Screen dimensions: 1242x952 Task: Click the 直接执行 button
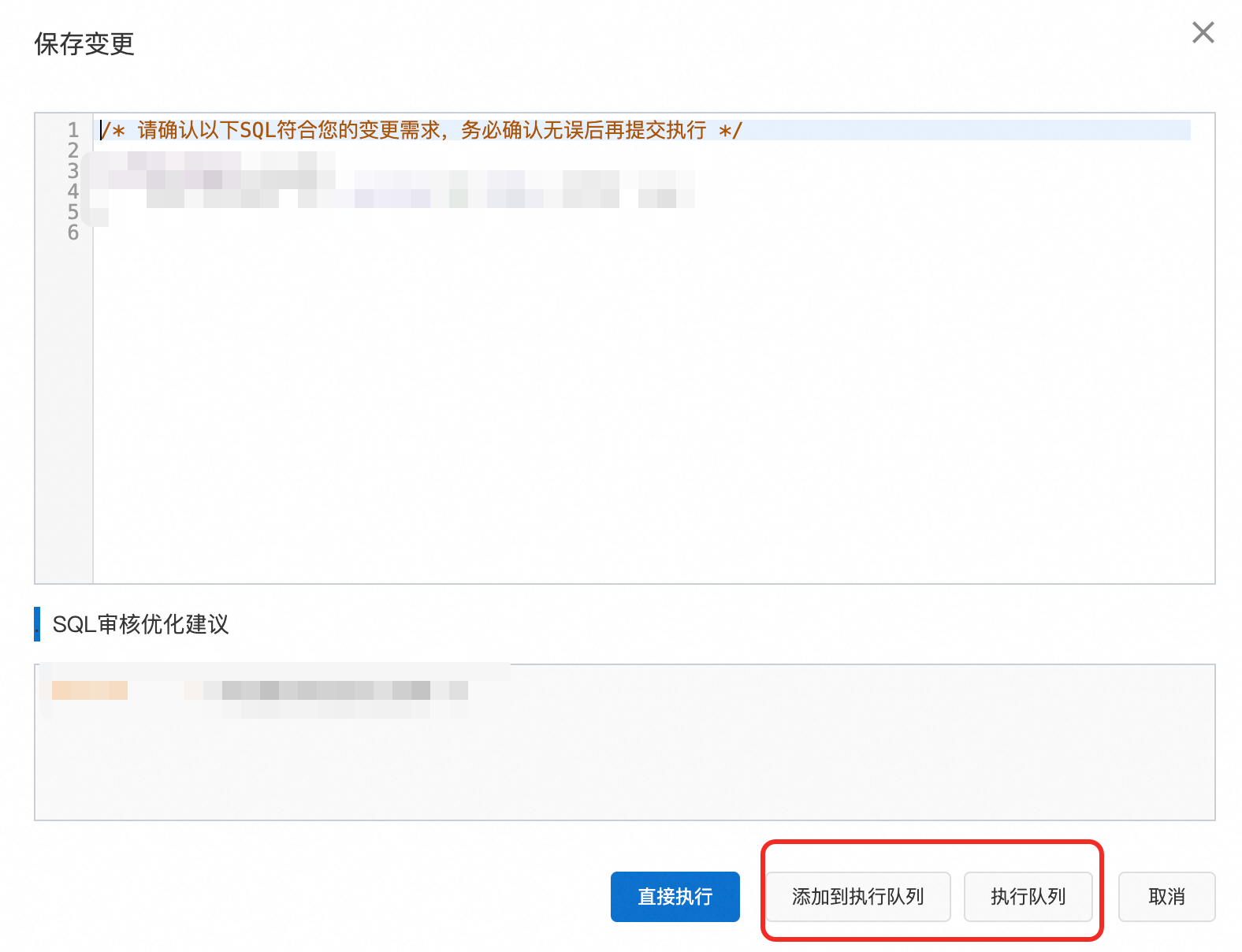[x=675, y=896]
